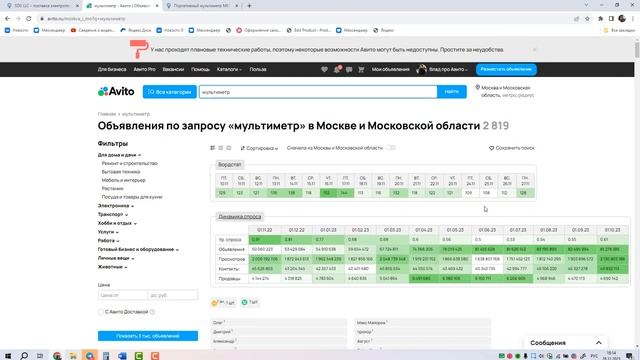Open Windows Start menu
The height and width of the screenshot is (360, 640).
click(x=8, y=356)
